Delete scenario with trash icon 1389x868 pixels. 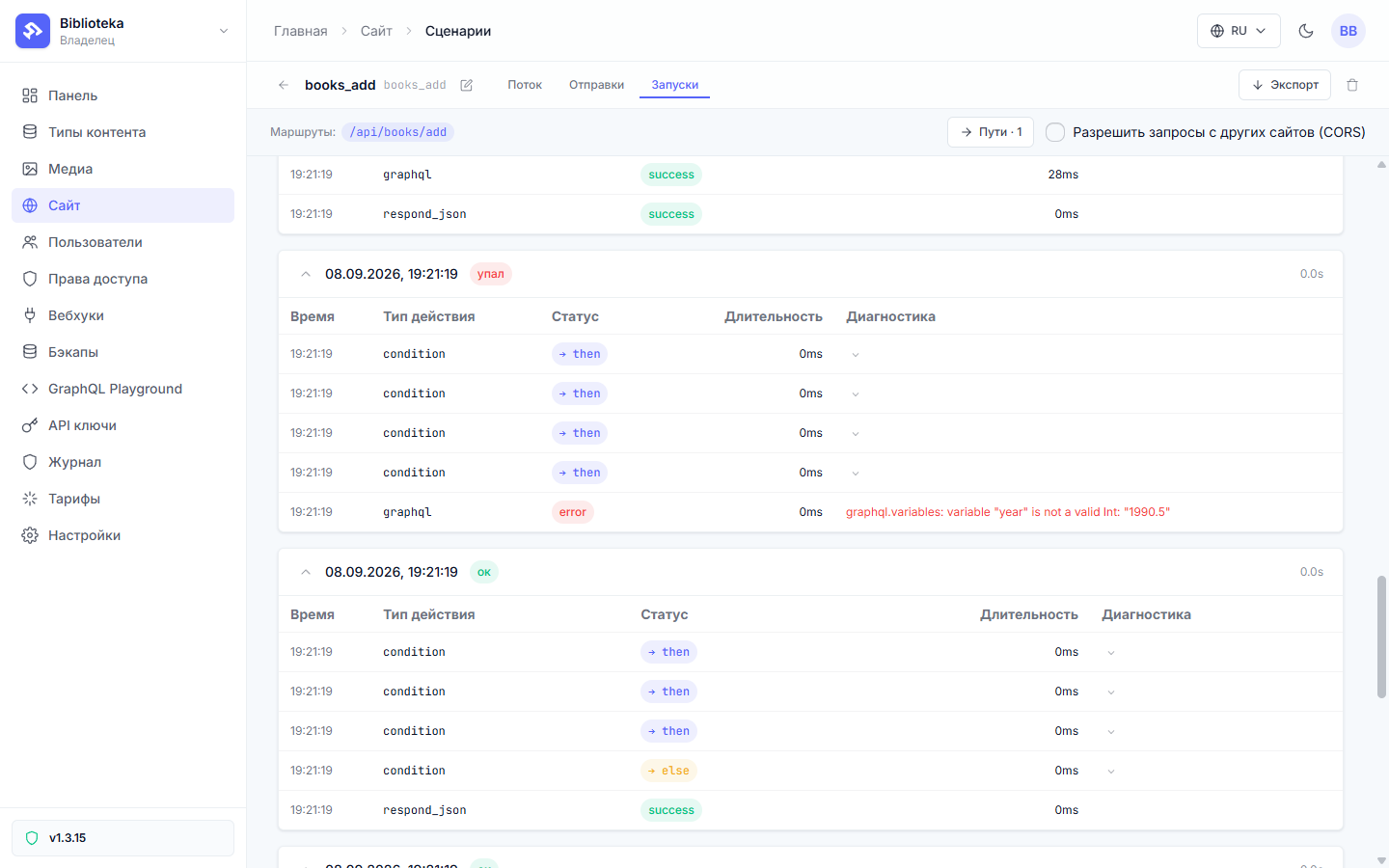pos(1352,85)
